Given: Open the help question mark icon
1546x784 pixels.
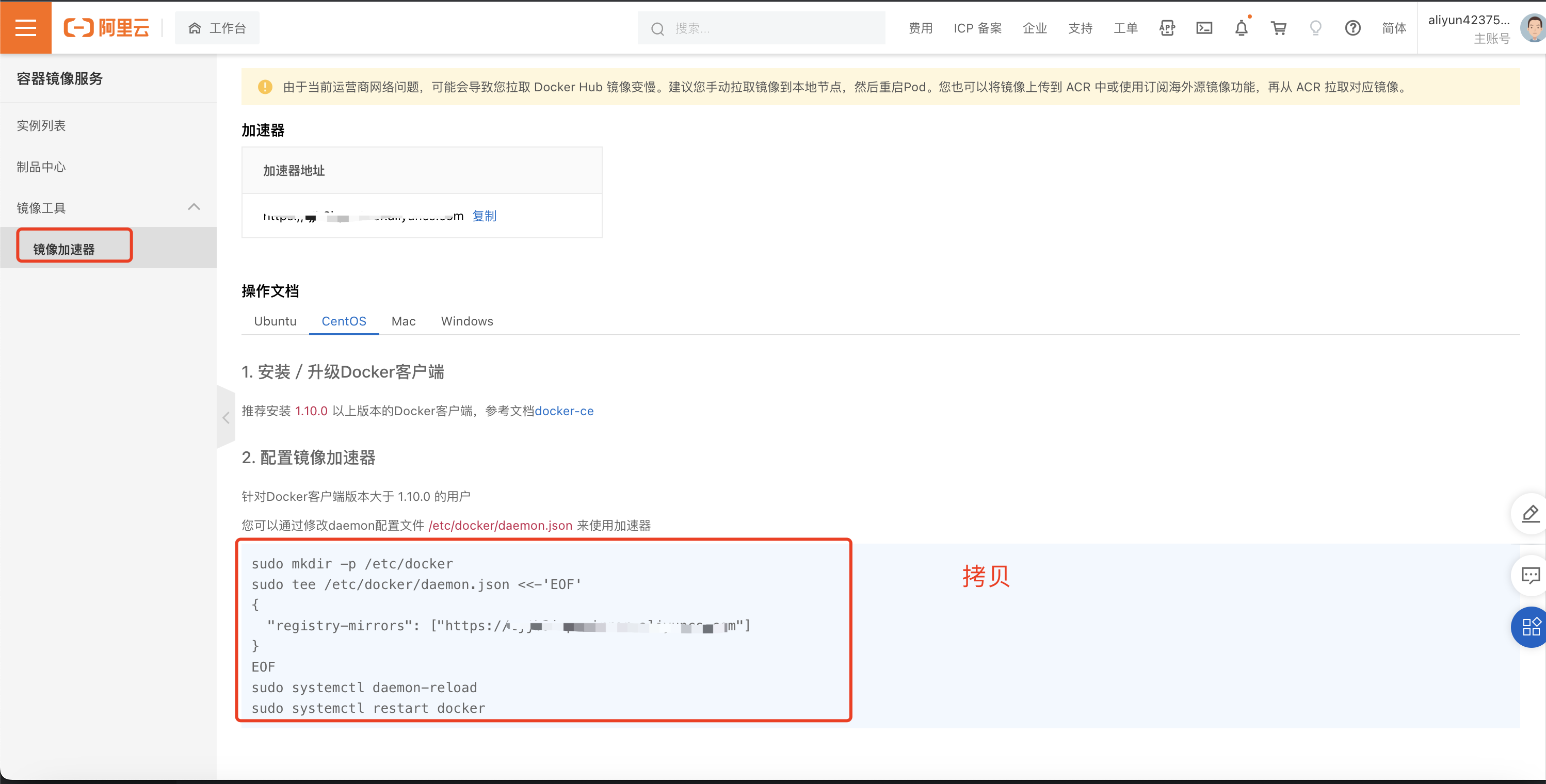Looking at the screenshot, I should pyautogui.click(x=1353, y=27).
